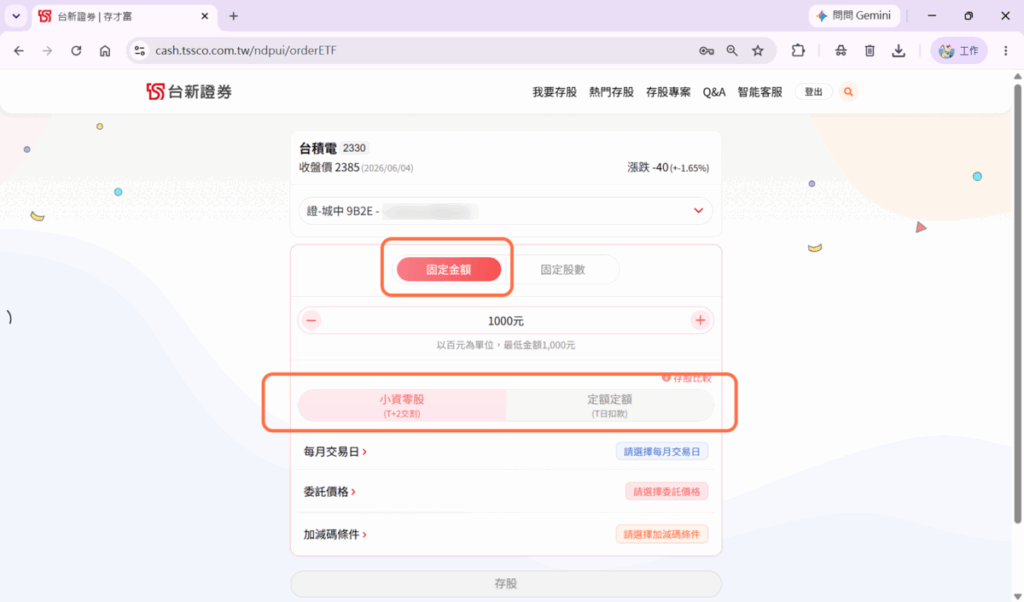Image resolution: width=1024 pixels, height=602 pixels.
Task: Open the 存股比較 info link
Action: click(x=686, y=378)
